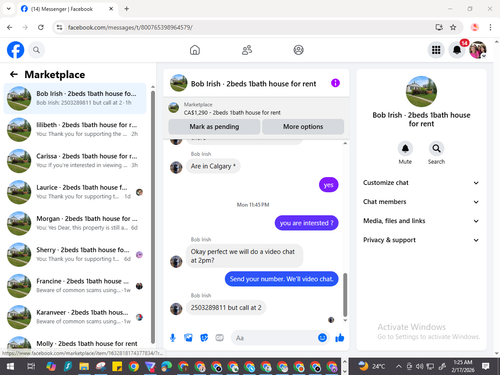Go to the Home feed icon
This screenshot has height=375, width=500.
point(195,50)
